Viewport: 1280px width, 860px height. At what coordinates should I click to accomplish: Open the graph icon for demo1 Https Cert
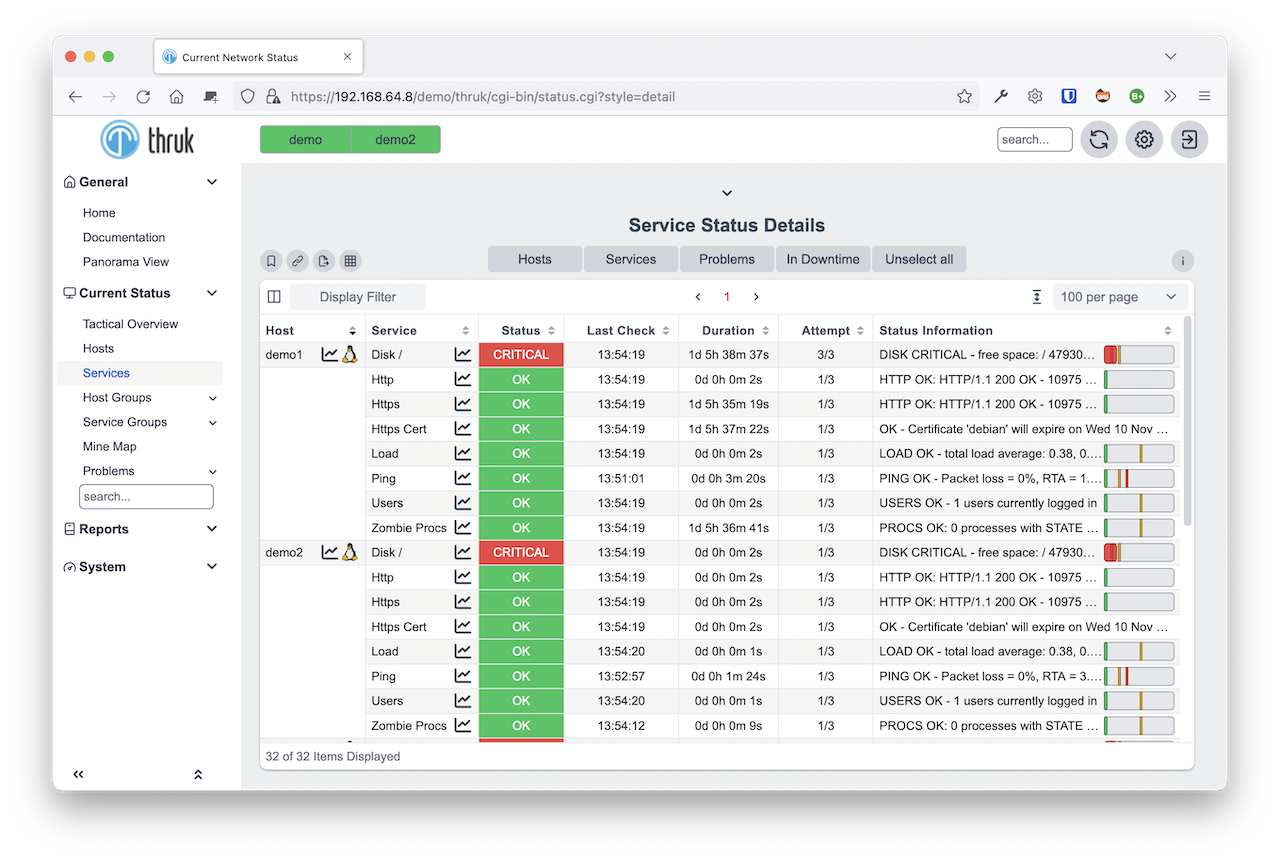coord(463,428)
